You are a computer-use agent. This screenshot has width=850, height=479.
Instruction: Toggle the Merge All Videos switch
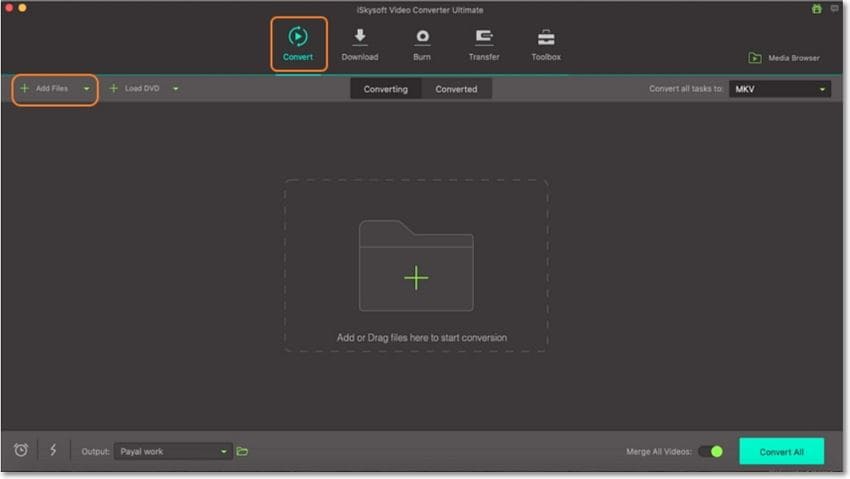click(x=711, y=451)
